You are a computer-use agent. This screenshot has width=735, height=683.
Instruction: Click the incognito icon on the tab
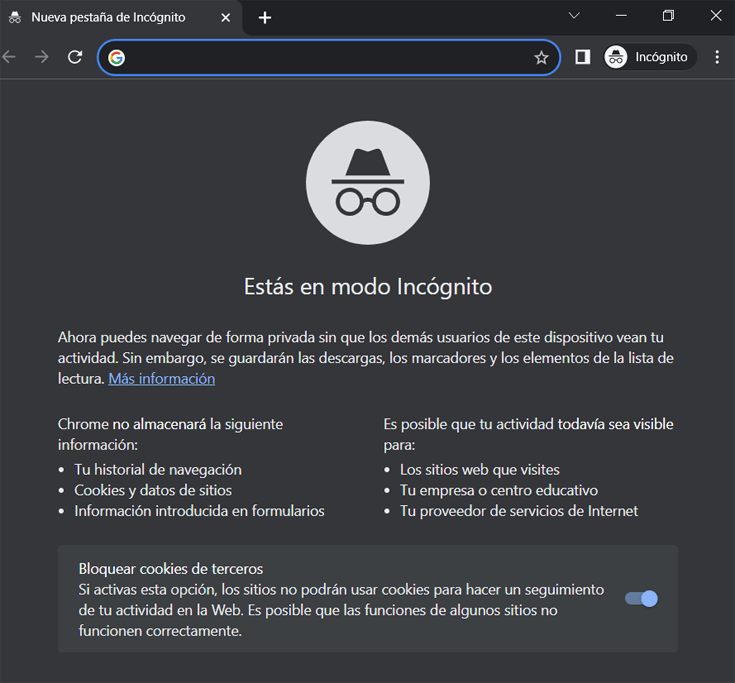pos(15,18)
